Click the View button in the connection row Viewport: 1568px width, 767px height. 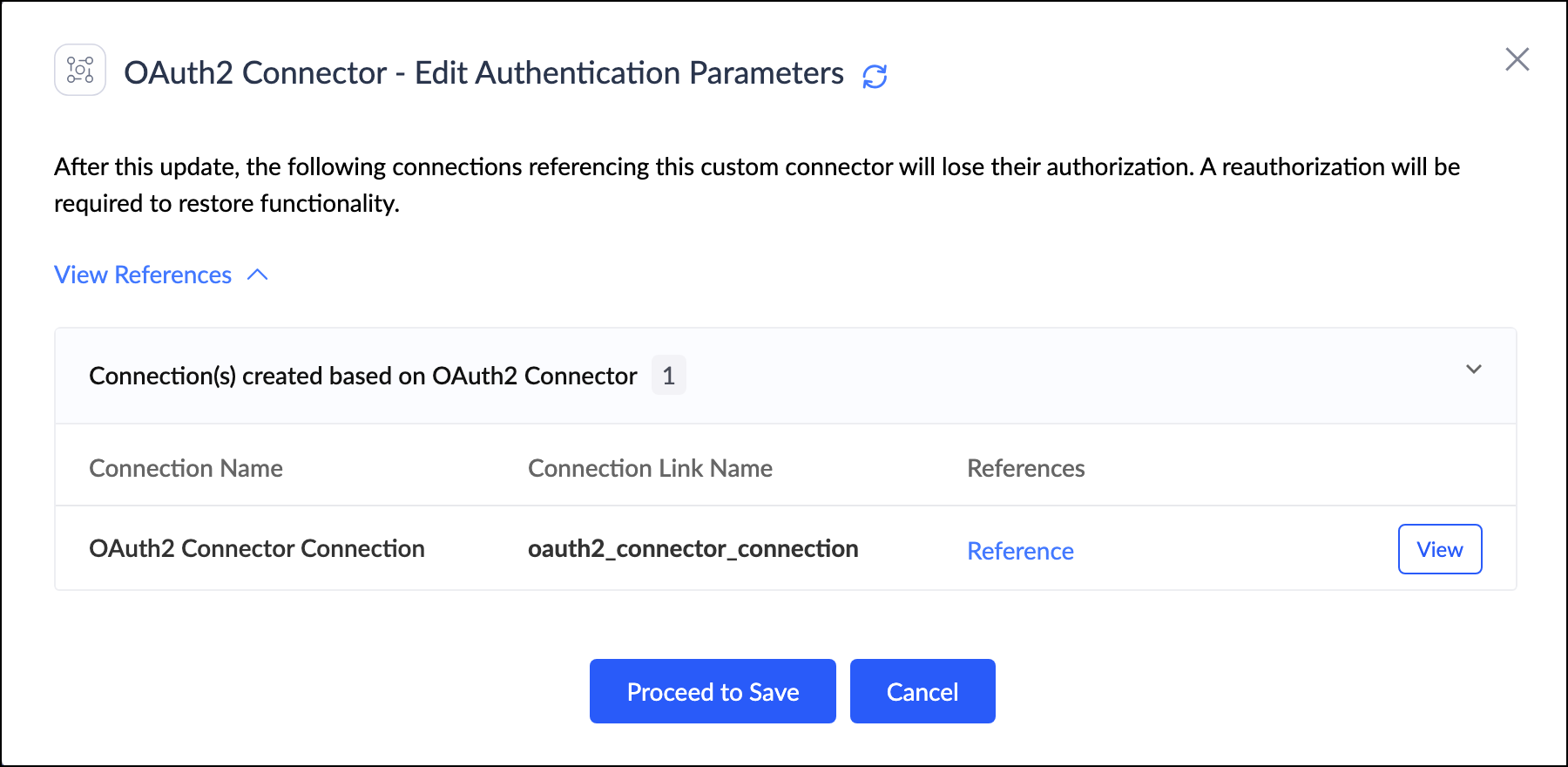click(1439, 549)
